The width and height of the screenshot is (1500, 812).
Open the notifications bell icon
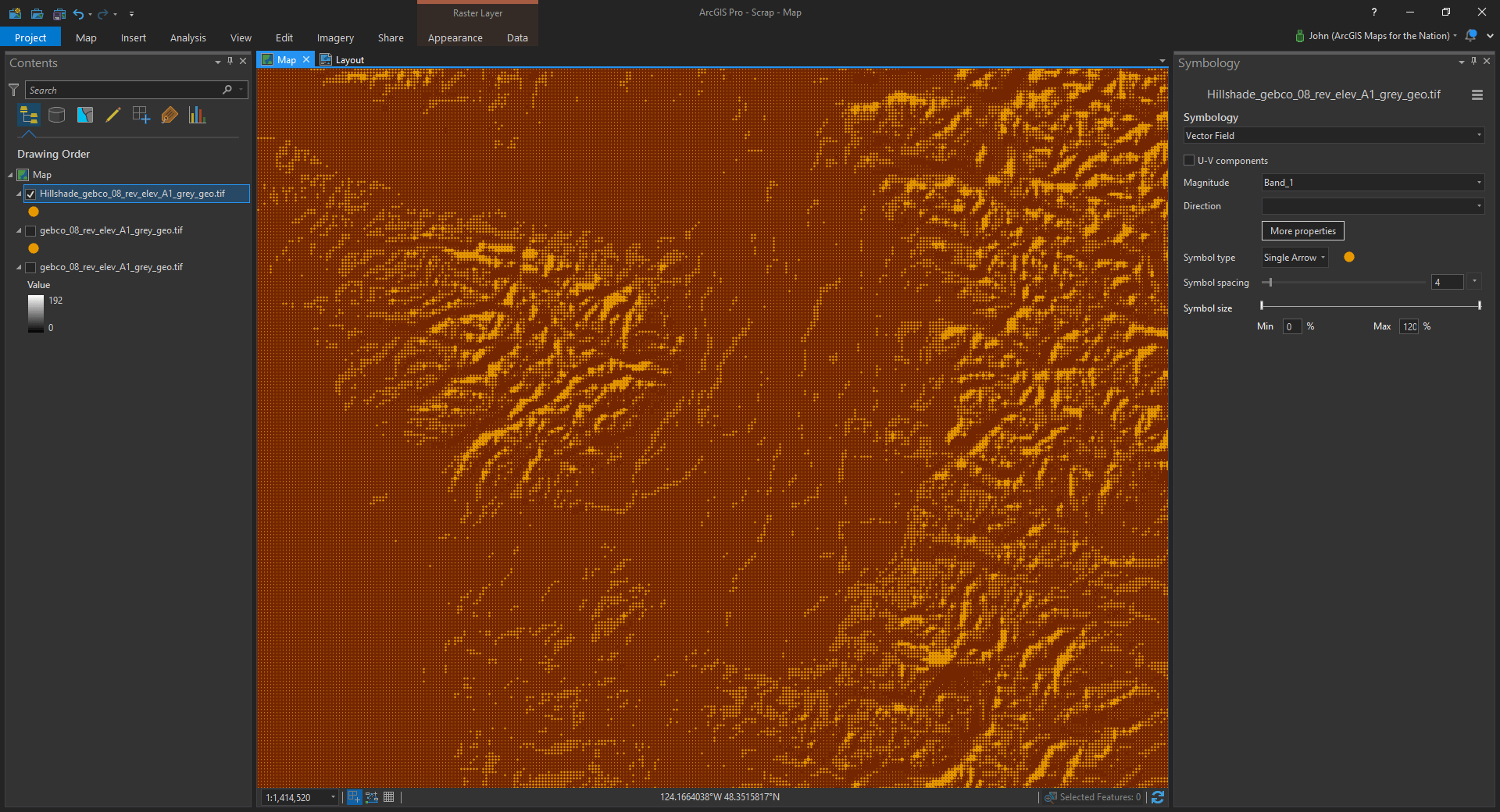[1471, 35]
